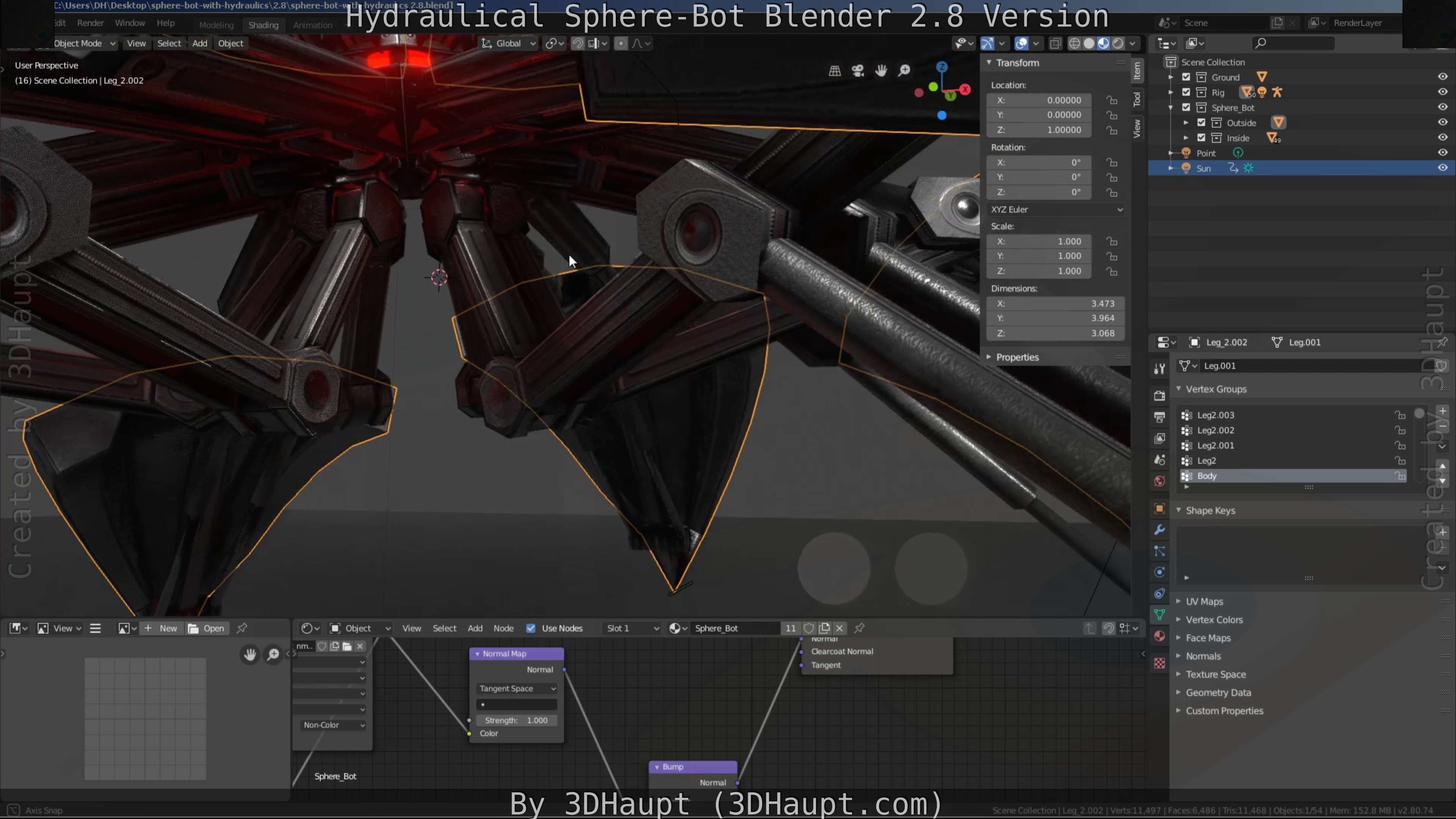Viewport: 1456px width, 819px height.
Task: Switch to rendered viewport shading
Action: point(1118,44)
